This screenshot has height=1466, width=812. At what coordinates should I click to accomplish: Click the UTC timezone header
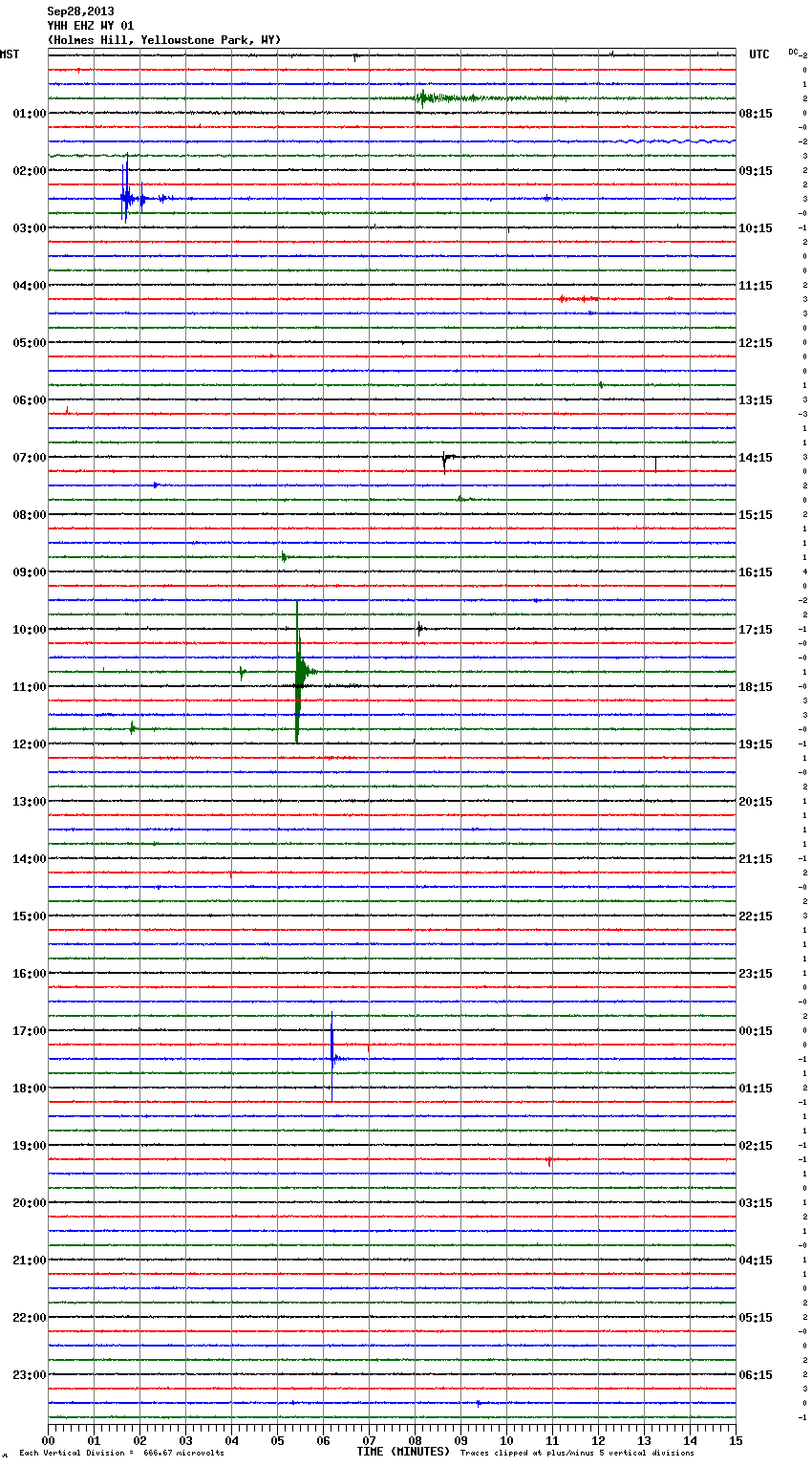pyautogui.click(x=759, y=54)
